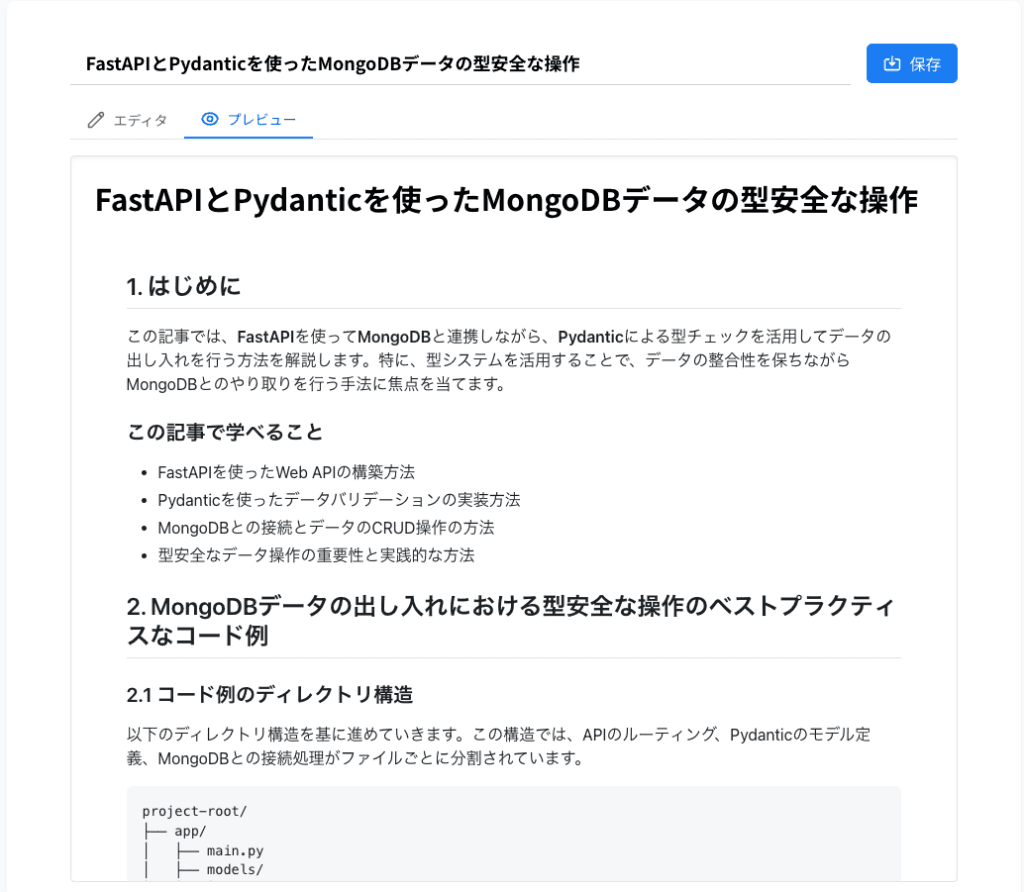Click the "models/" entry in the code block
Screen dimensions: 1024x892
235,870
